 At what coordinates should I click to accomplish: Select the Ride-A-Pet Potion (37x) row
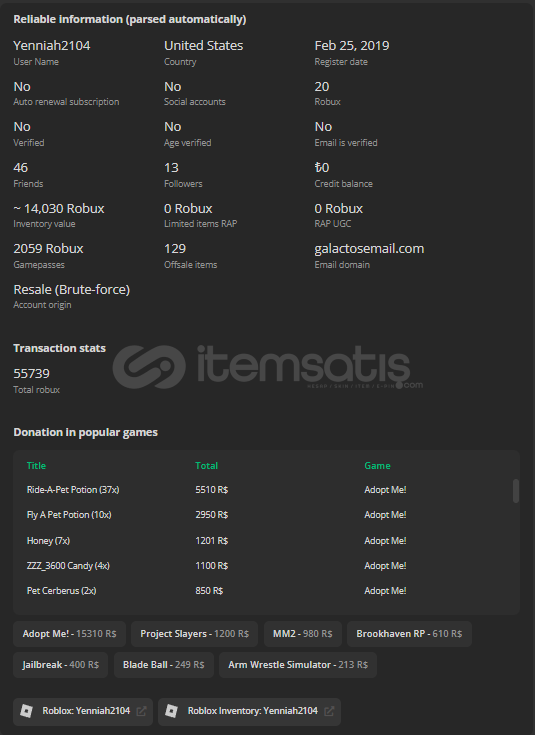point(263,490)
